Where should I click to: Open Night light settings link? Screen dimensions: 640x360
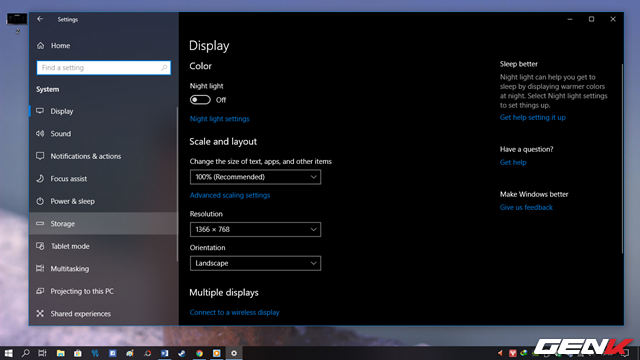(220, 119)
